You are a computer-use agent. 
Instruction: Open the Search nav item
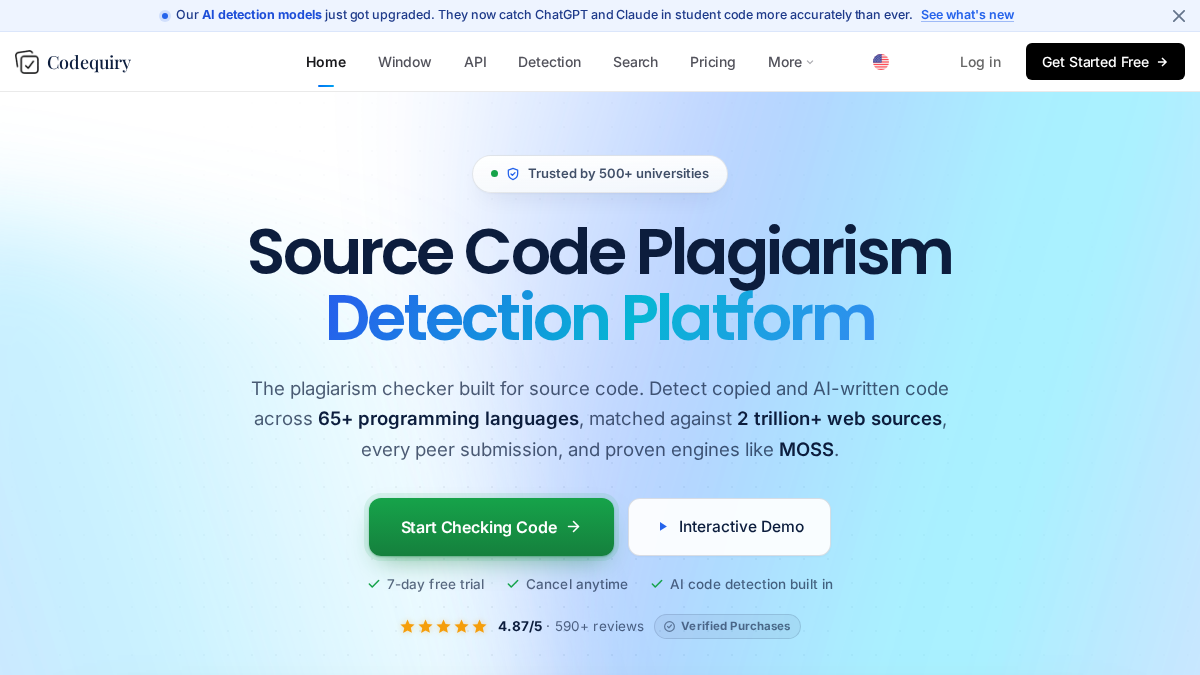(635, 62)
